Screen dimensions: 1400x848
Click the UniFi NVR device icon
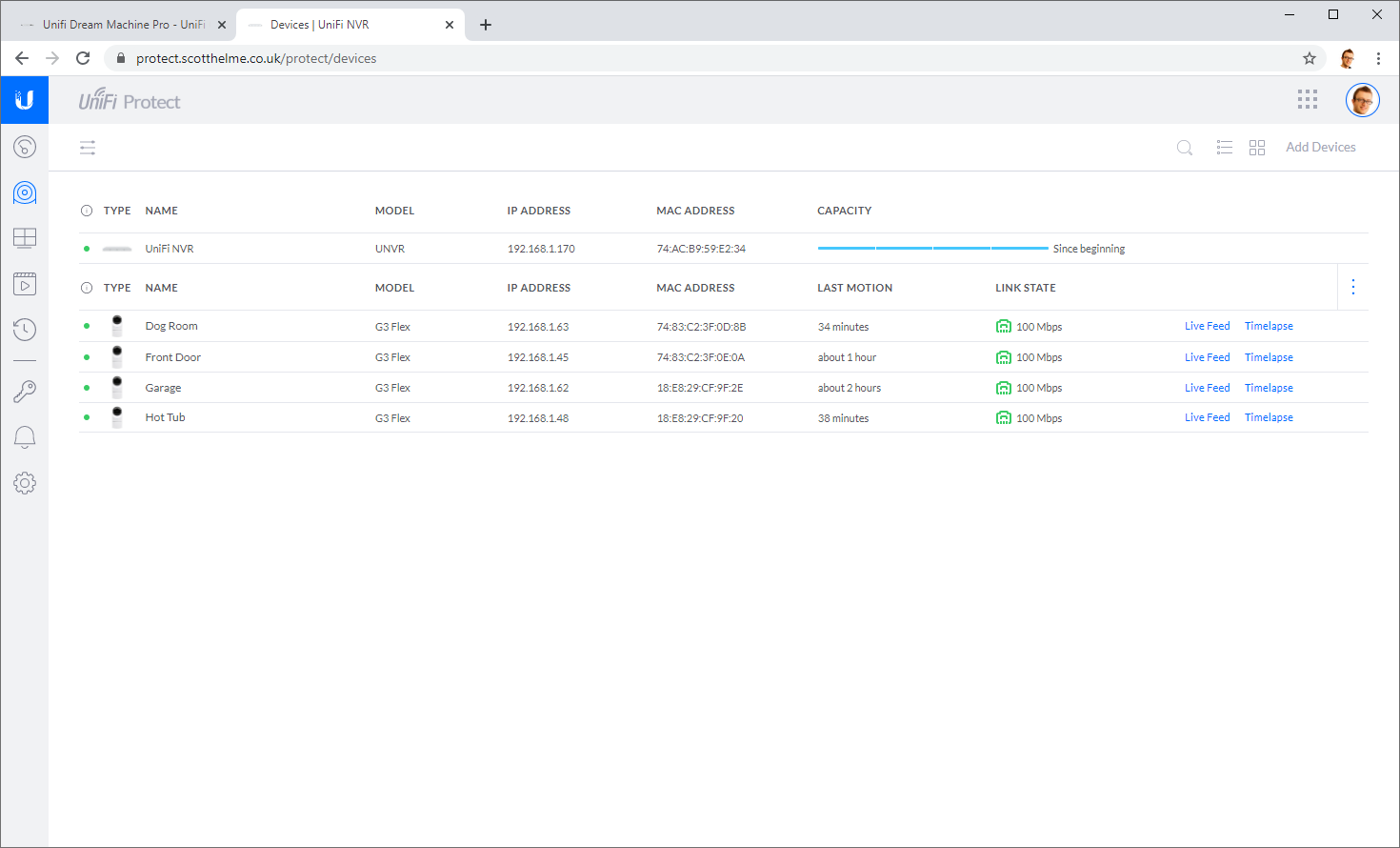(x=117, y=249)
